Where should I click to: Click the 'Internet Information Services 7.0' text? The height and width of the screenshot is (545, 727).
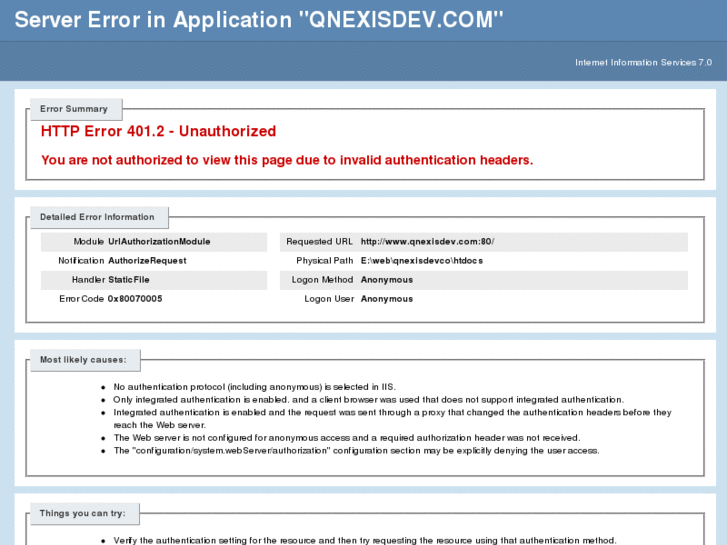tap(643, 63)
